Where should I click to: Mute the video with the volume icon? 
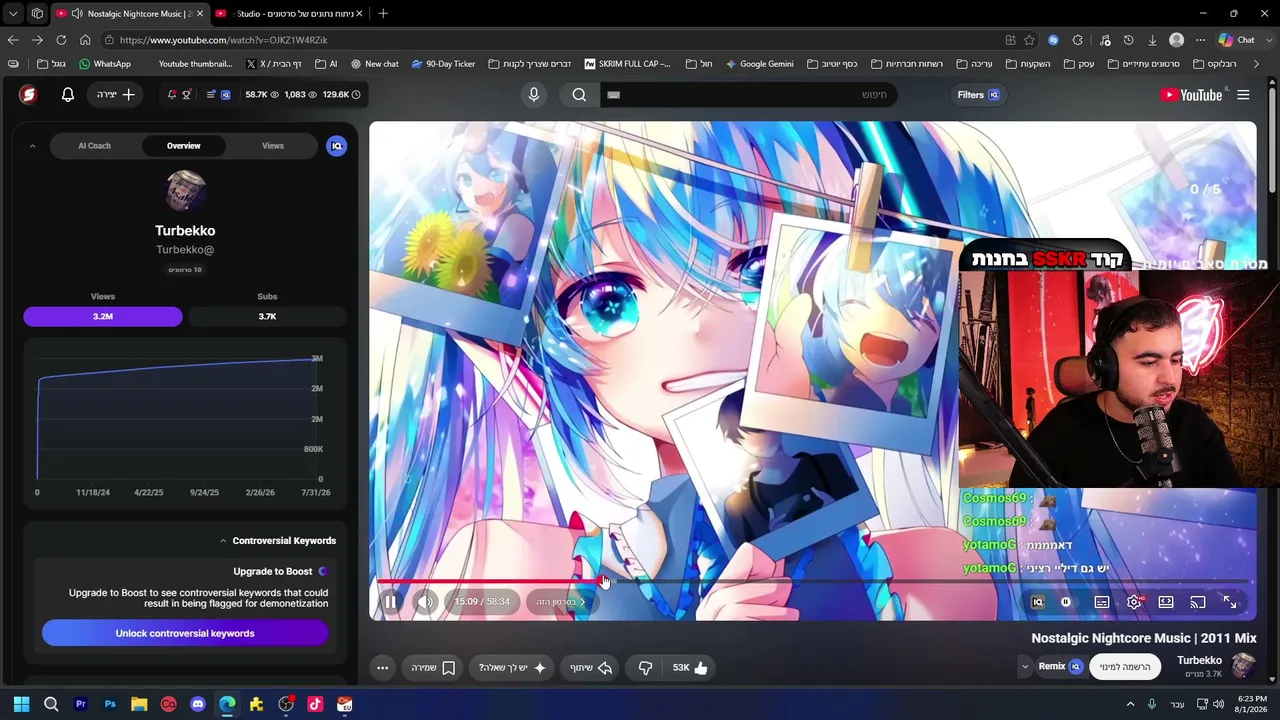tap(425, 602)
